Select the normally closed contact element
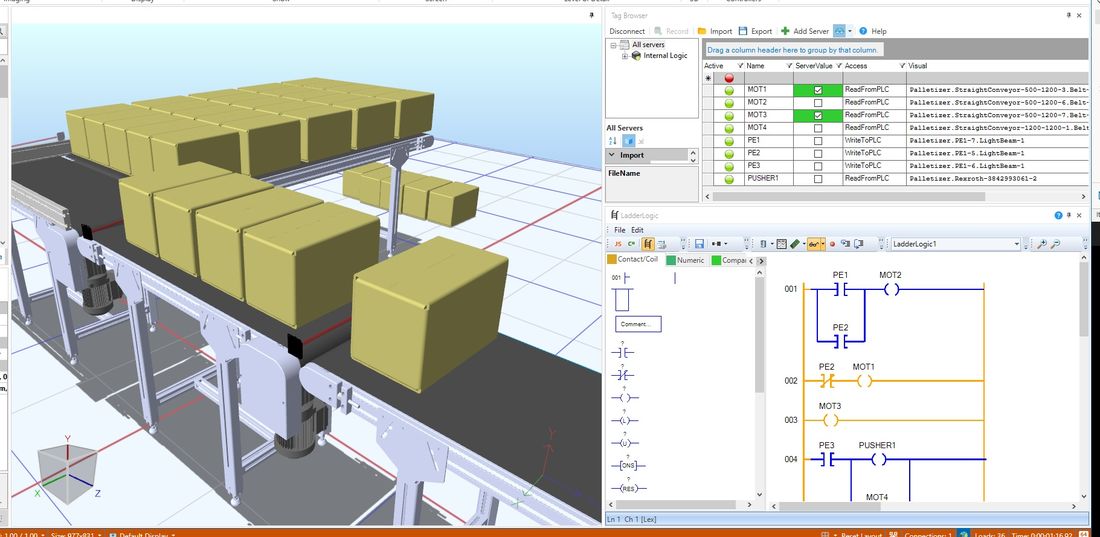 click(x=622, y=375)
